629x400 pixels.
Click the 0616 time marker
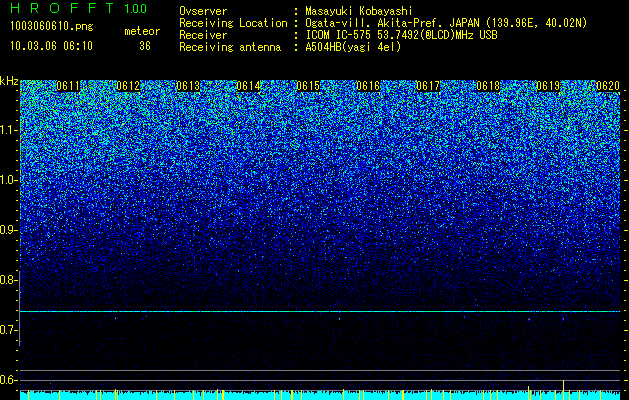(x=368, y=86)
